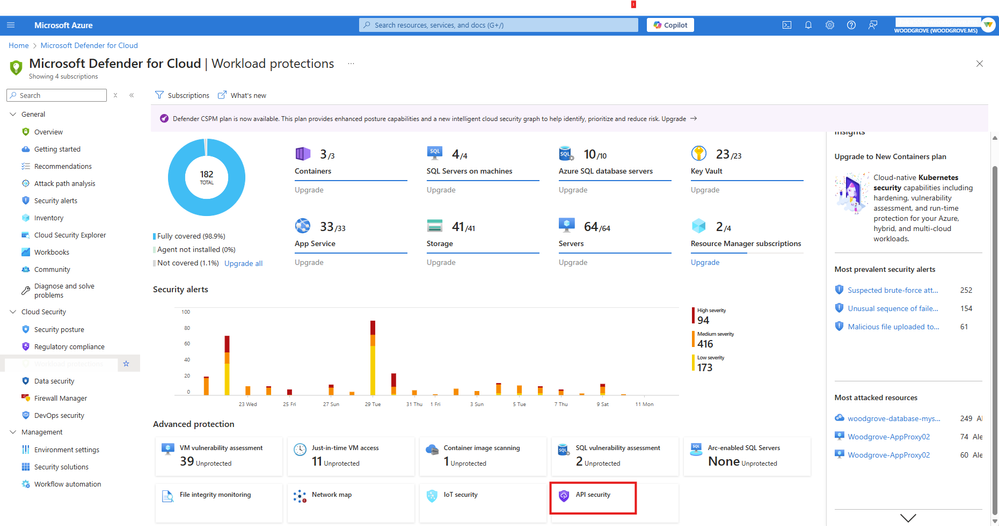Screen dimensions: 999x526
Task: Open File integrity monitoring card
Action: 219,502
